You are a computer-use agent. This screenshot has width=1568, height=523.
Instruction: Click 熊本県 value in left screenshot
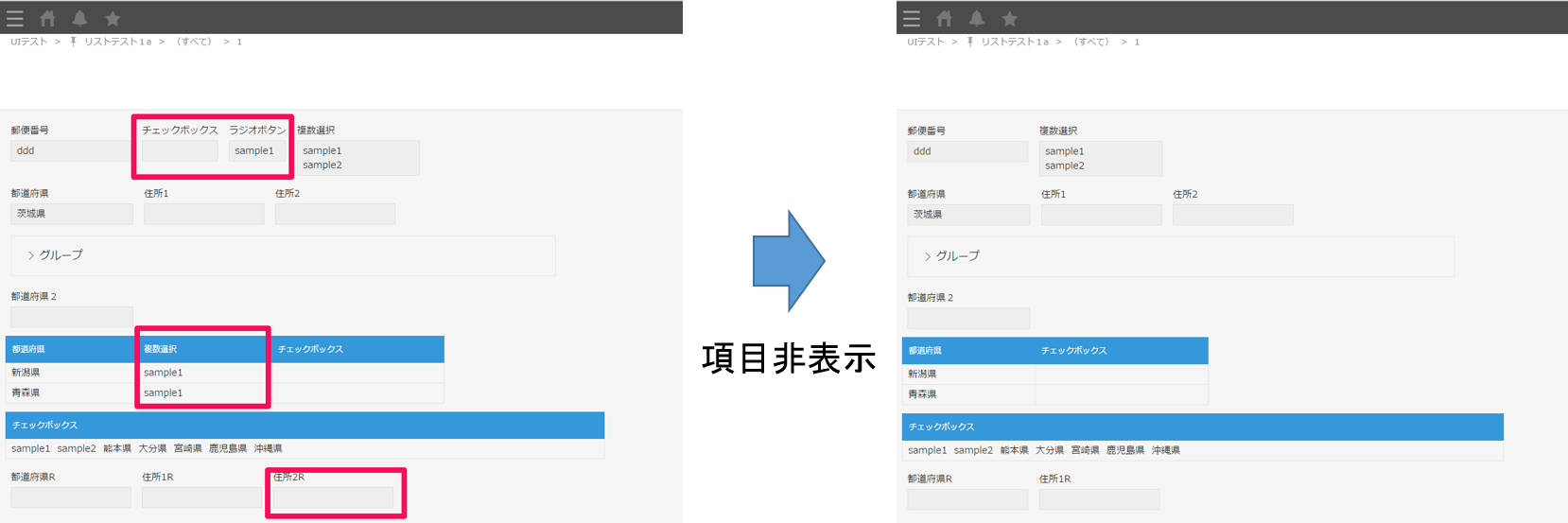tap(117, 448)
